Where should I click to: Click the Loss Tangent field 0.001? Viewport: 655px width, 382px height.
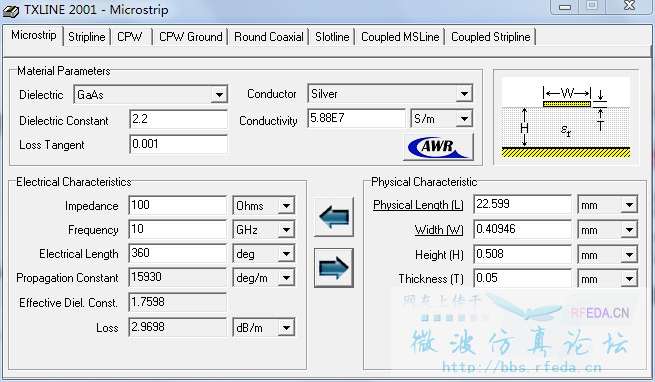point(178,144)
